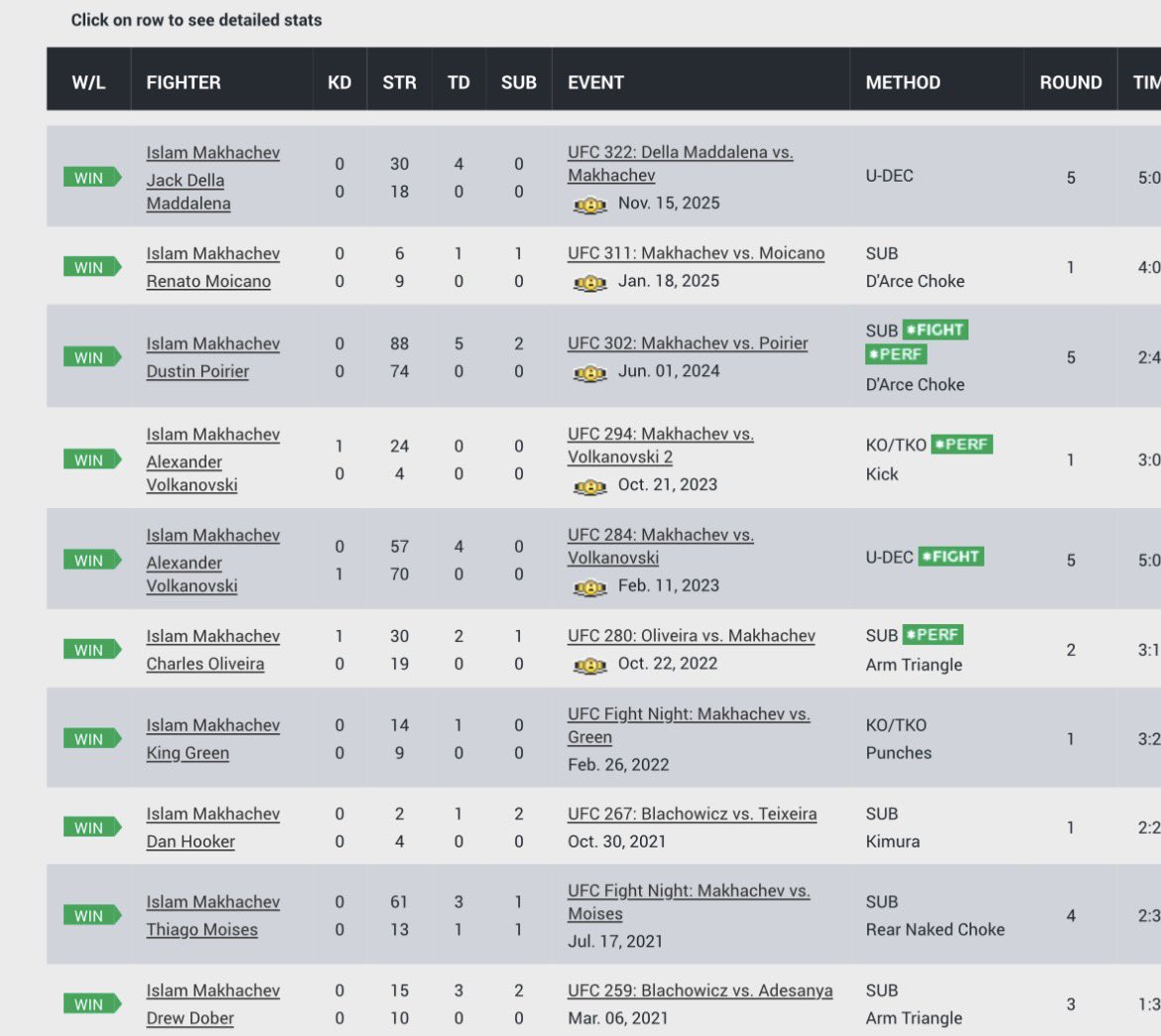Click 'Punches' method text in Green row
The image size is (1161, 1036).
click(899, 753)
